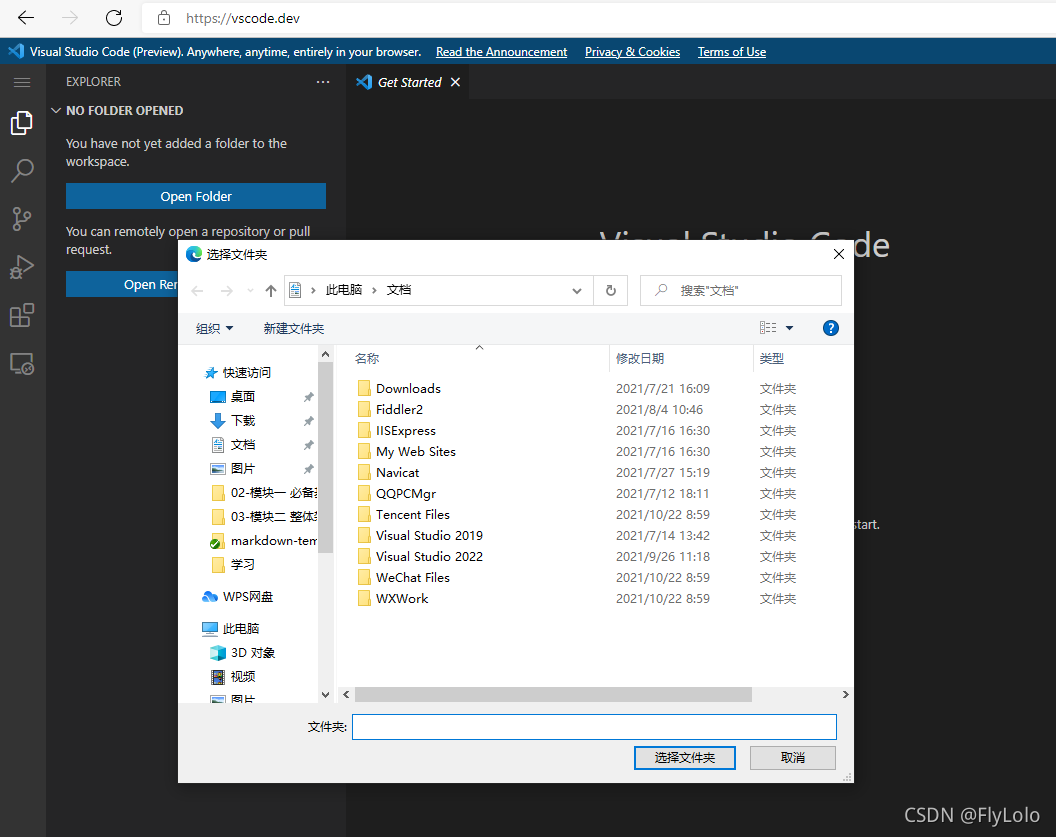Click navigation pane scroll down arrow
Viewport: 1056px width, 837px height.
pyautogui.click(x=325, y=694)
